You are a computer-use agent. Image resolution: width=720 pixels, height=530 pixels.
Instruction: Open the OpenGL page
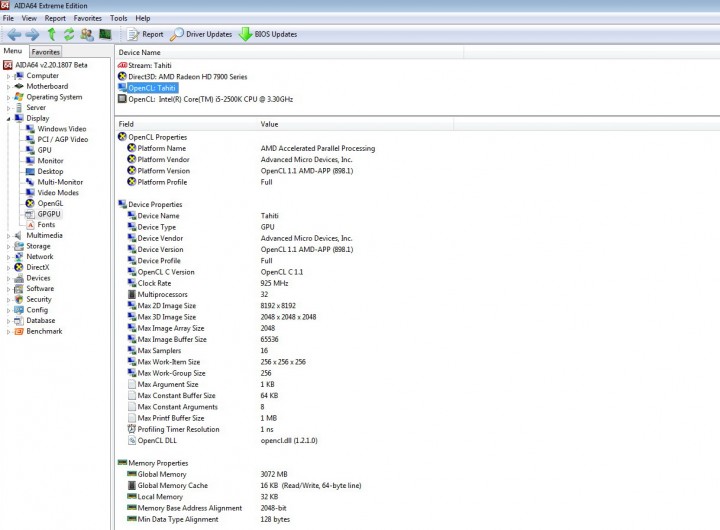tap(45, 203)
